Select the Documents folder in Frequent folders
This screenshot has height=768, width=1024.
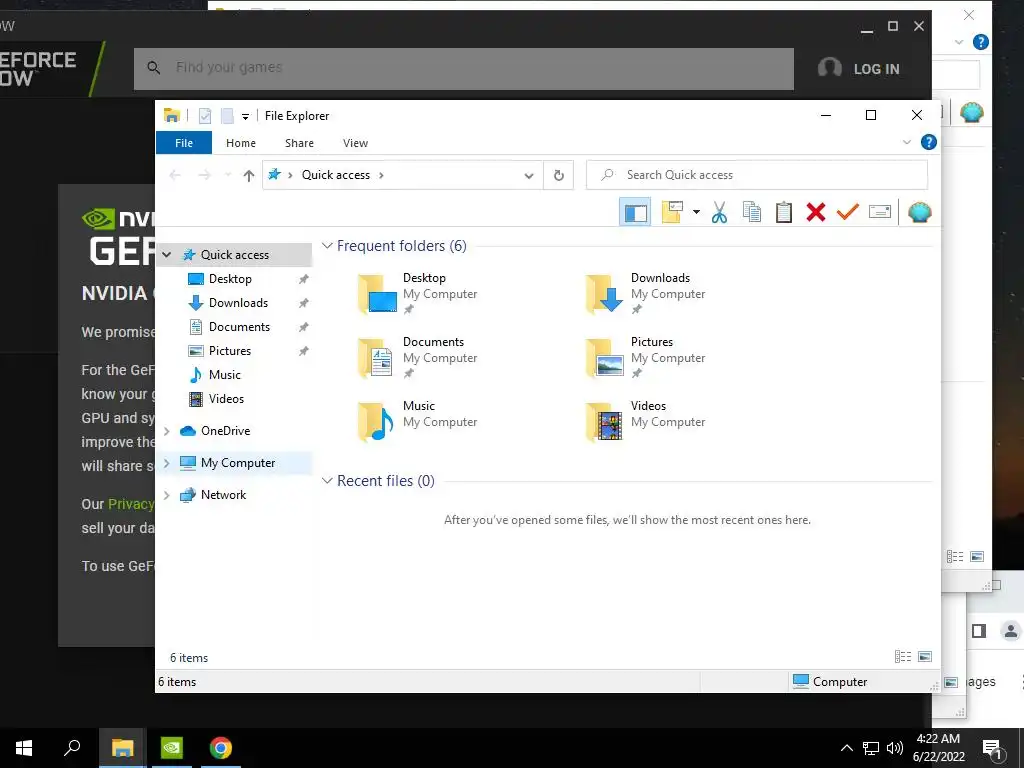(418, 357)
